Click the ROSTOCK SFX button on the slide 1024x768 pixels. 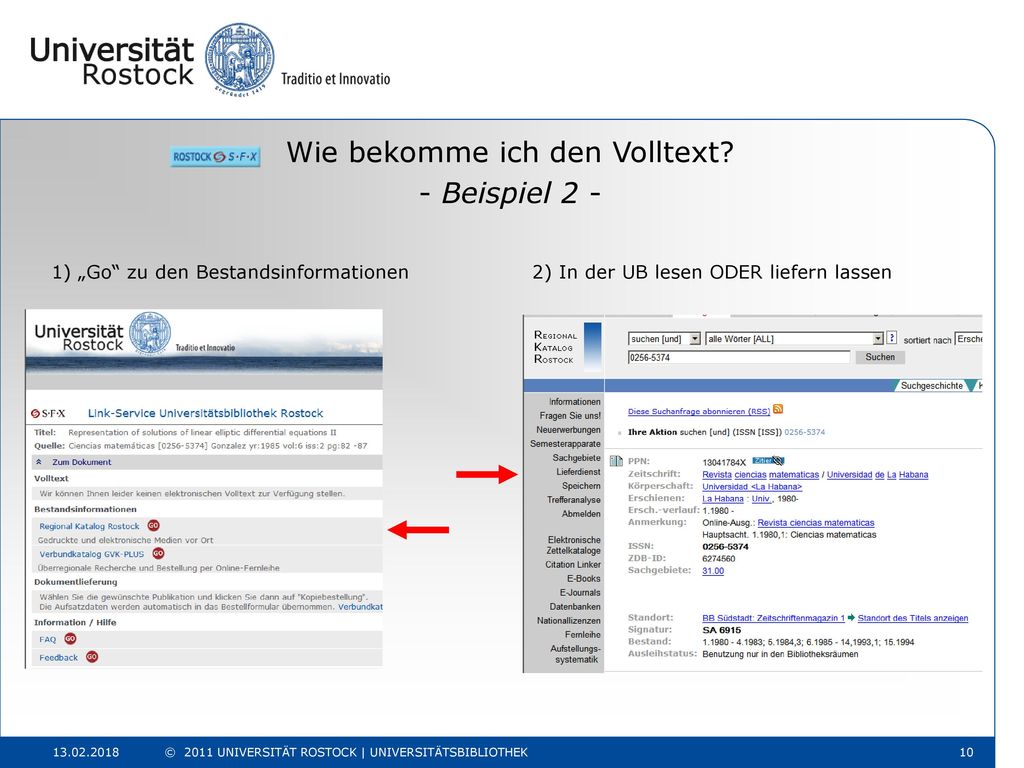tap(215, 157)
